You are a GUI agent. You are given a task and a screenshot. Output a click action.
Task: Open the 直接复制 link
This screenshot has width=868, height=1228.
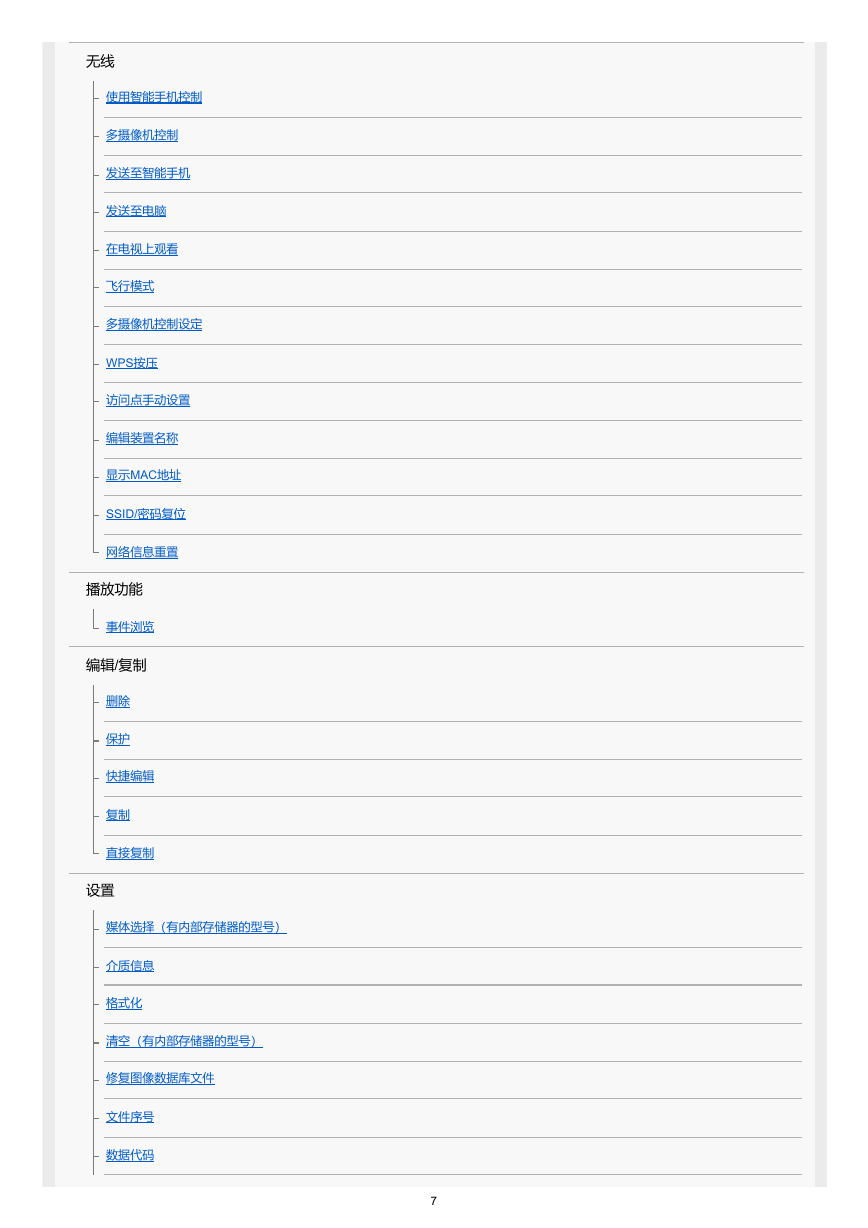[x=130, y=853]
